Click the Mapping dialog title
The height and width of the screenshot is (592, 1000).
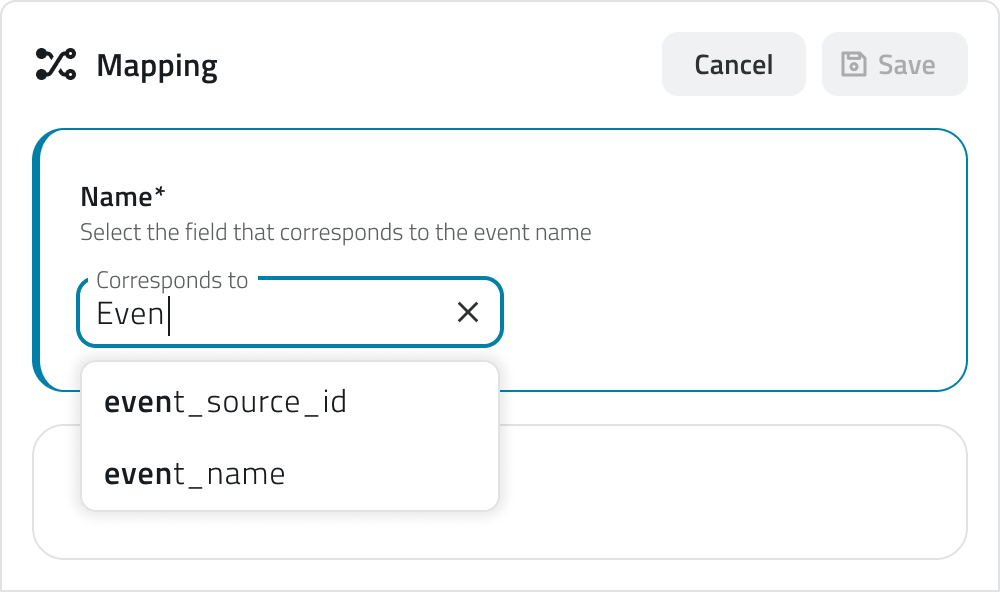click(157, 66)
